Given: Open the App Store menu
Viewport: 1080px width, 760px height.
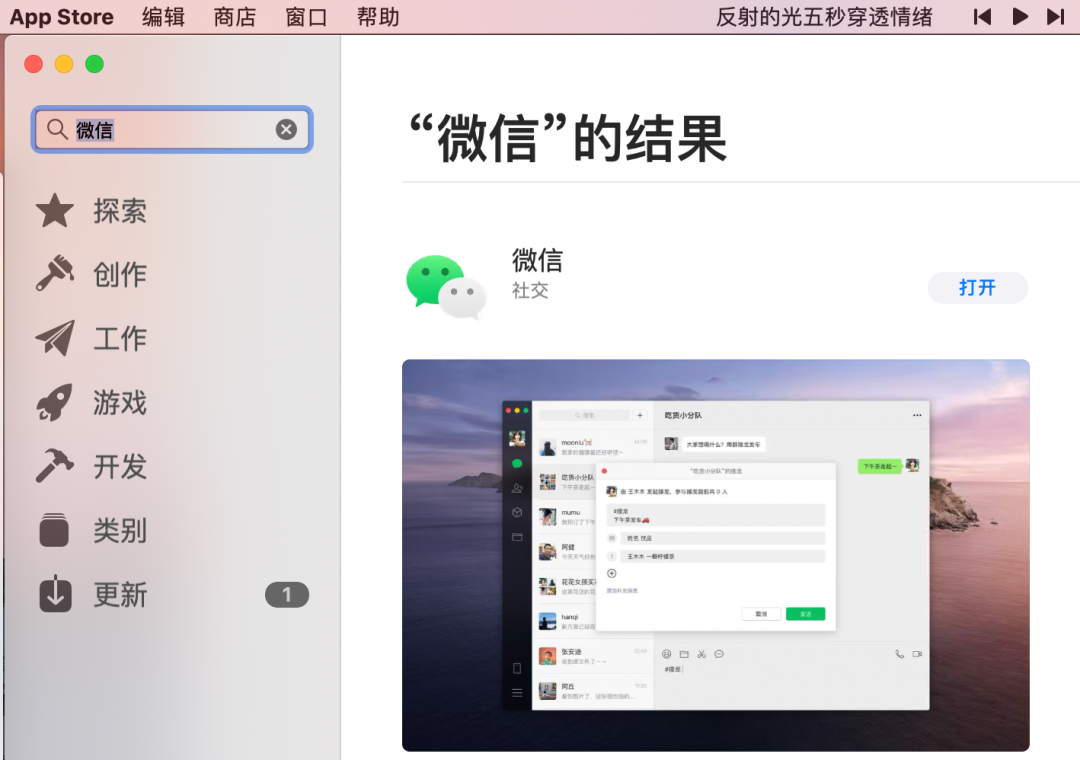Looking at the screenshot, I should point(61,17).
